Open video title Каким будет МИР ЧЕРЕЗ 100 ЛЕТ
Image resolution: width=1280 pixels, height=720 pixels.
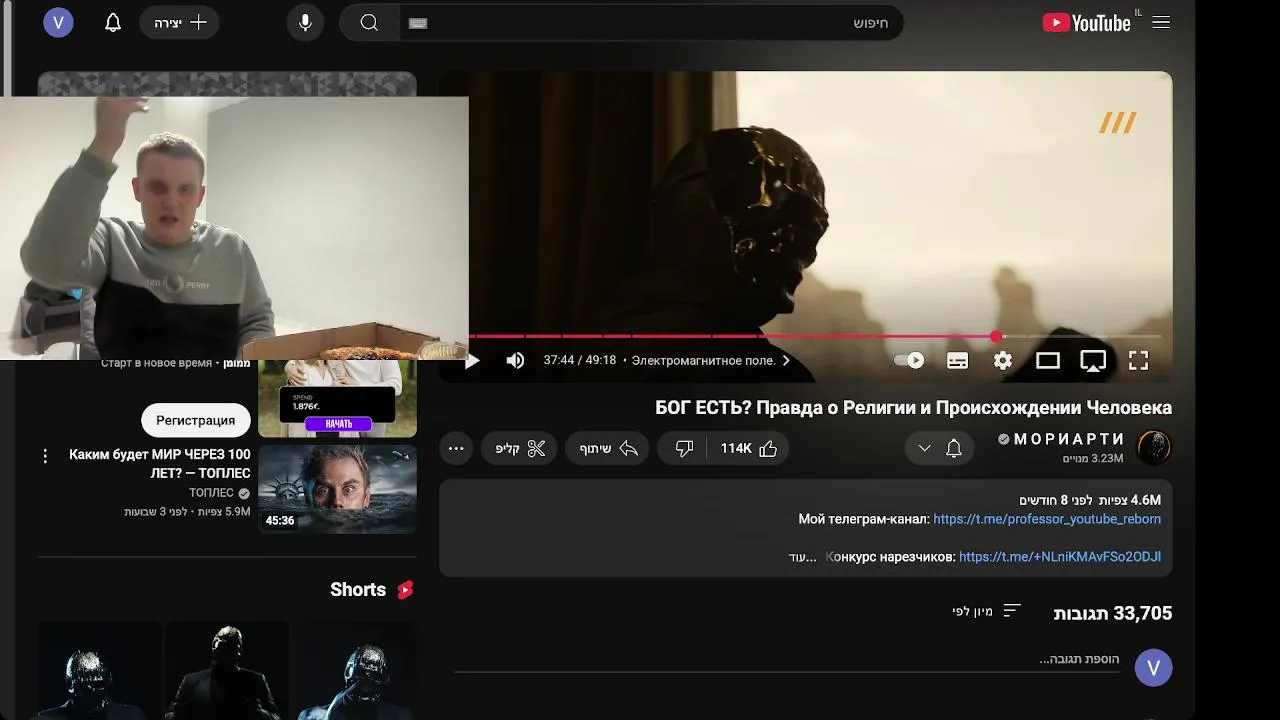[x=160, y=463]
